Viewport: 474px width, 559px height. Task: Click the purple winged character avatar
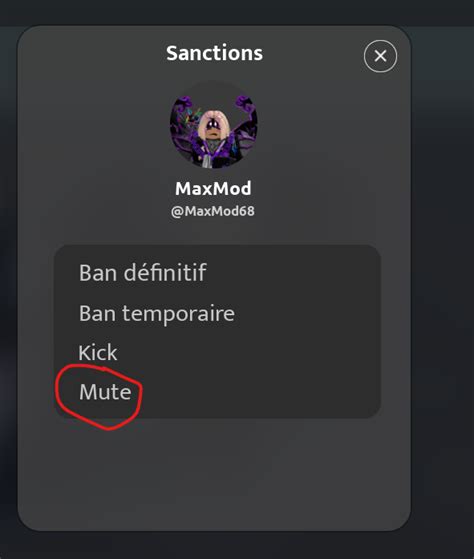tap(213, 125)
